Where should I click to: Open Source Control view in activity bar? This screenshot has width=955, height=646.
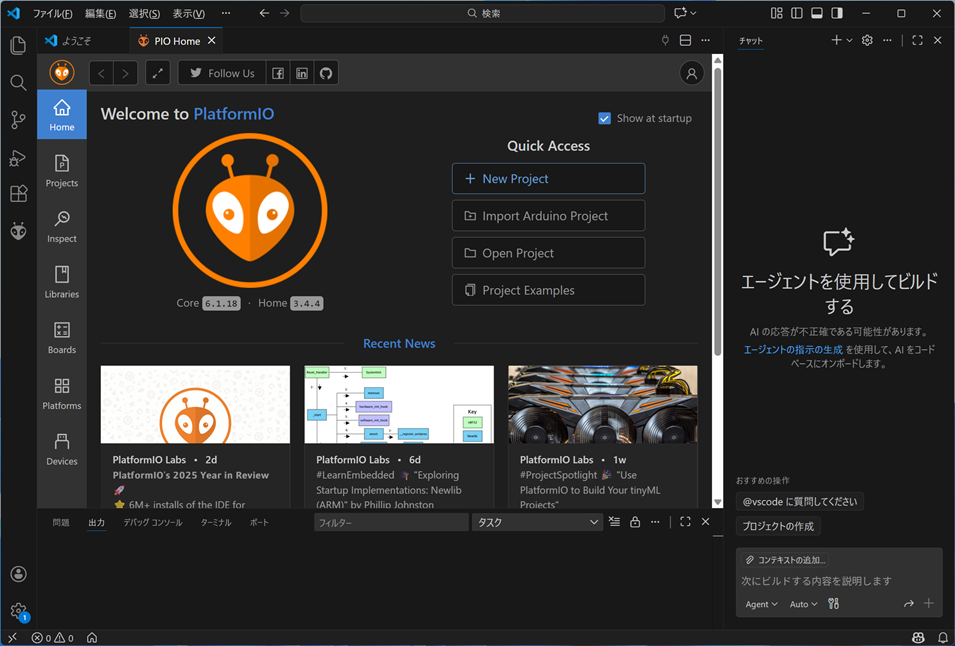coord(18,120)
